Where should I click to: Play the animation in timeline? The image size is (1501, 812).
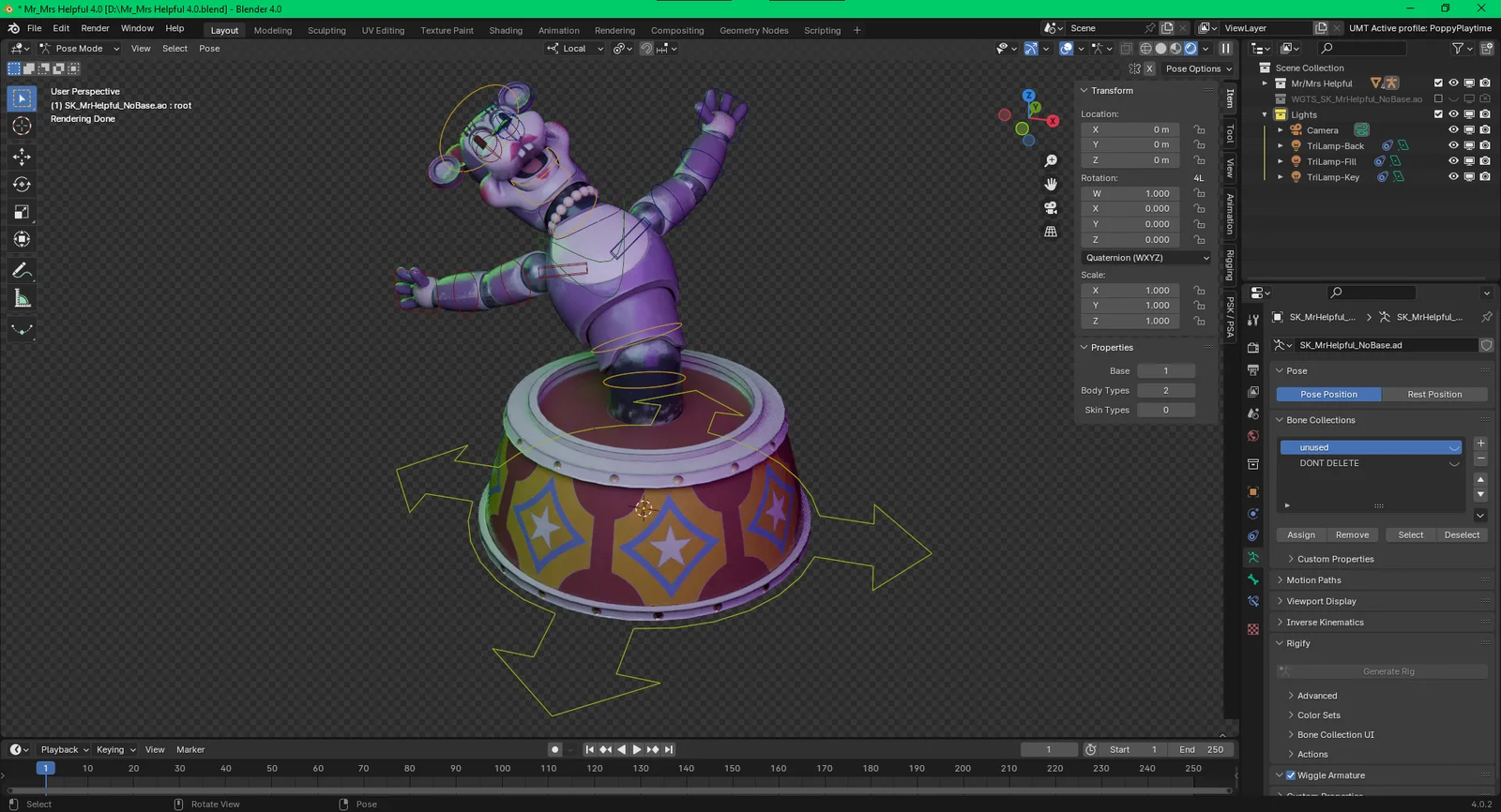[637, 749]
